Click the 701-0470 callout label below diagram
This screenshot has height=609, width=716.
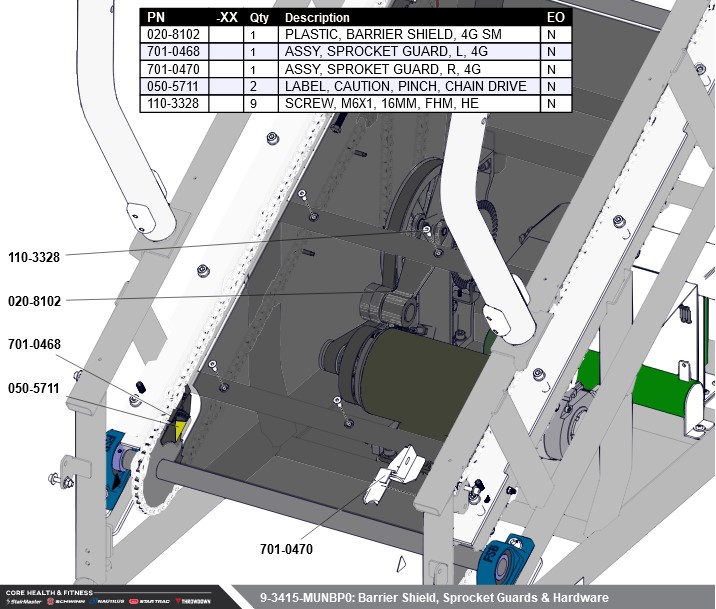[286, 549]
